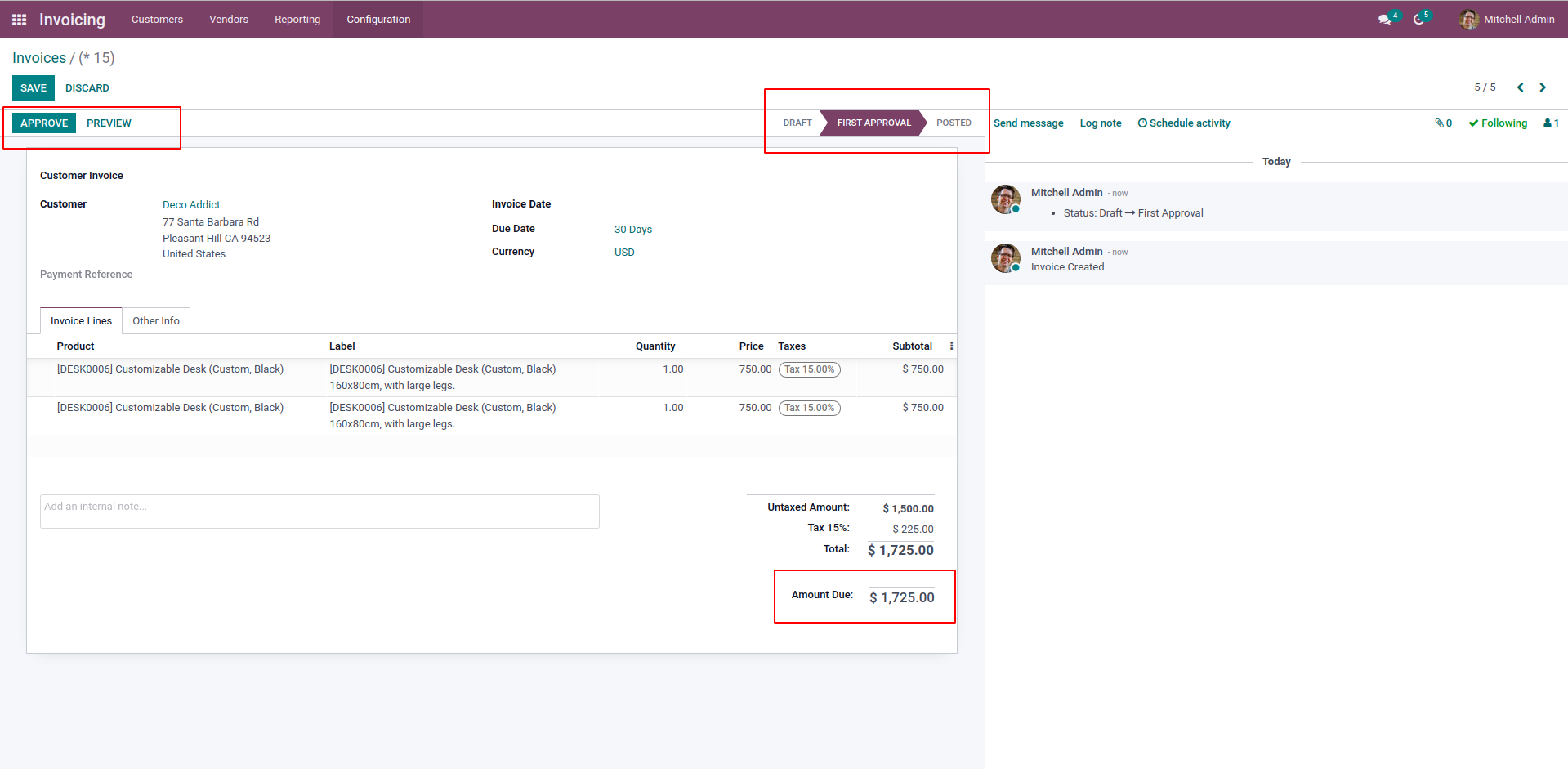Screen dimensions: 1568x769
Task: Open the Deco Addict customer link
Action: pos(191,205)
